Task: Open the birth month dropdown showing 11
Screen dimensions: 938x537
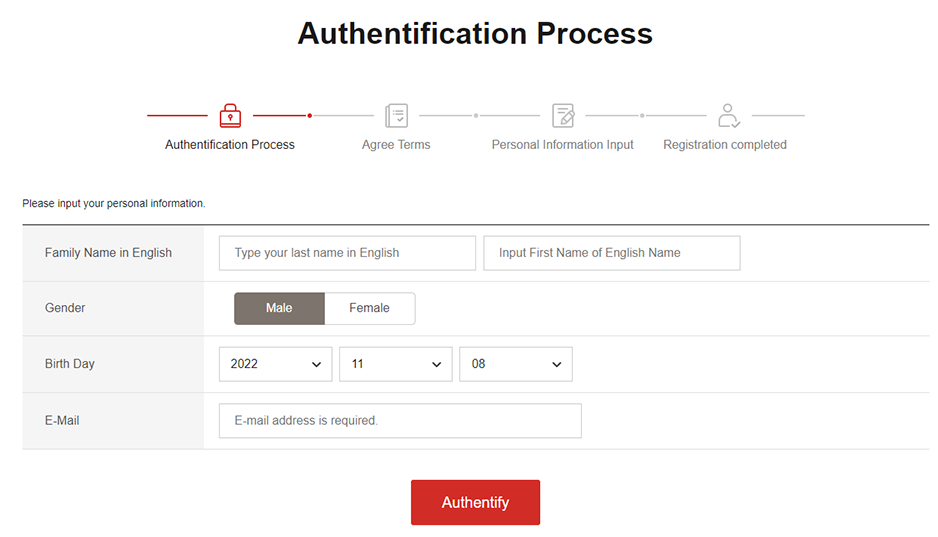Action: coord(396,364)
